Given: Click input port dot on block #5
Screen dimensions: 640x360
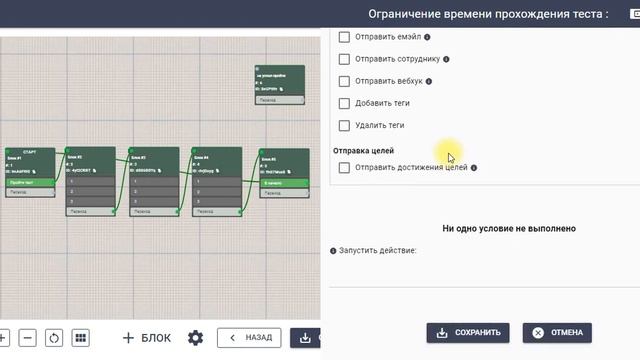Looking at the screenshot, I should coord(262,152).
